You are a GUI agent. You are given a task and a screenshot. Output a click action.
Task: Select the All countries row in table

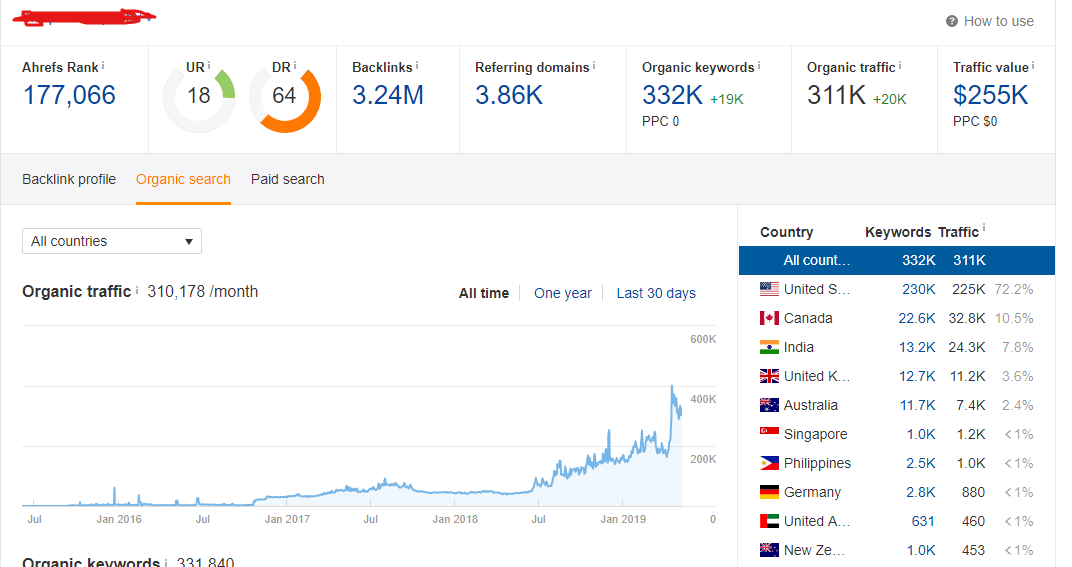896,260
